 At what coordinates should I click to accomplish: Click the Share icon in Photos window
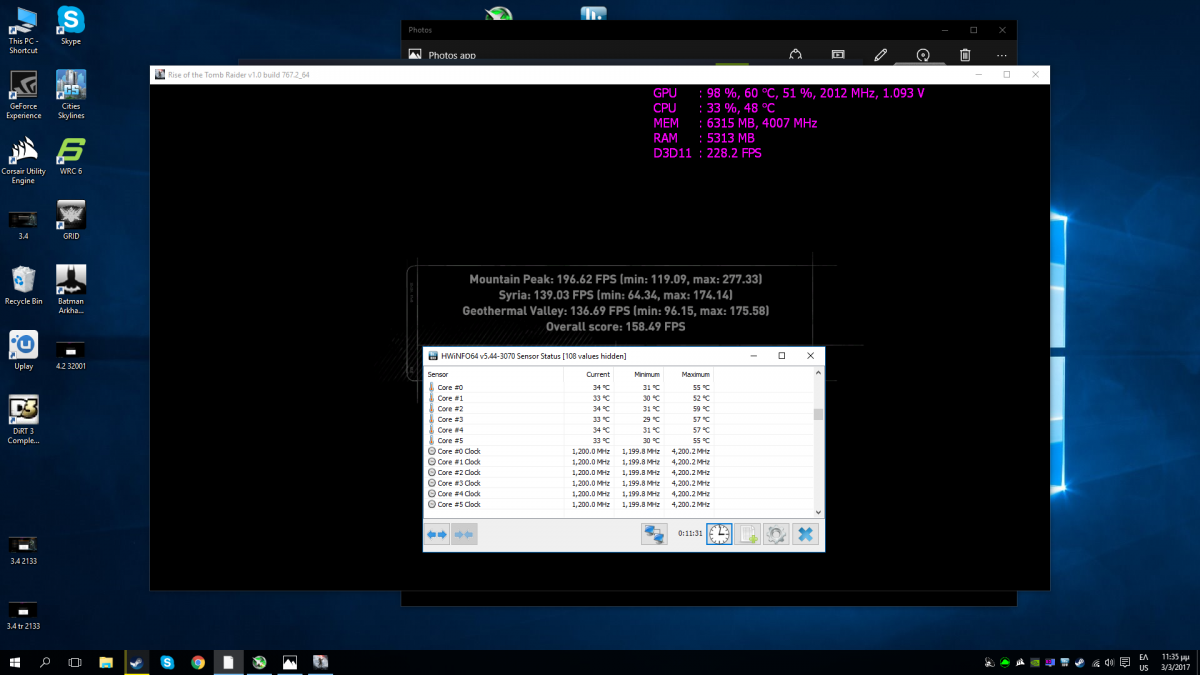coord(796,56)
